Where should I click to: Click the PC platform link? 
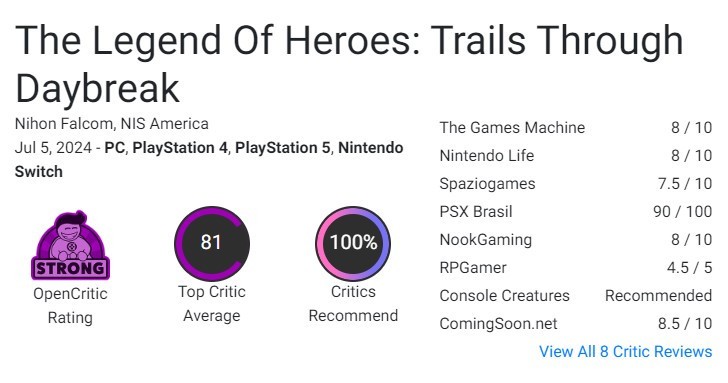pyautogui.click(x=115, y=148)
